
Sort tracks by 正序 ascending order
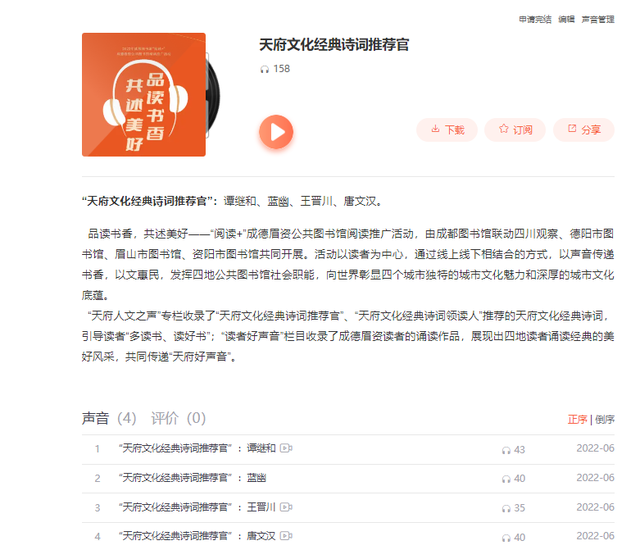pos(577,419)
